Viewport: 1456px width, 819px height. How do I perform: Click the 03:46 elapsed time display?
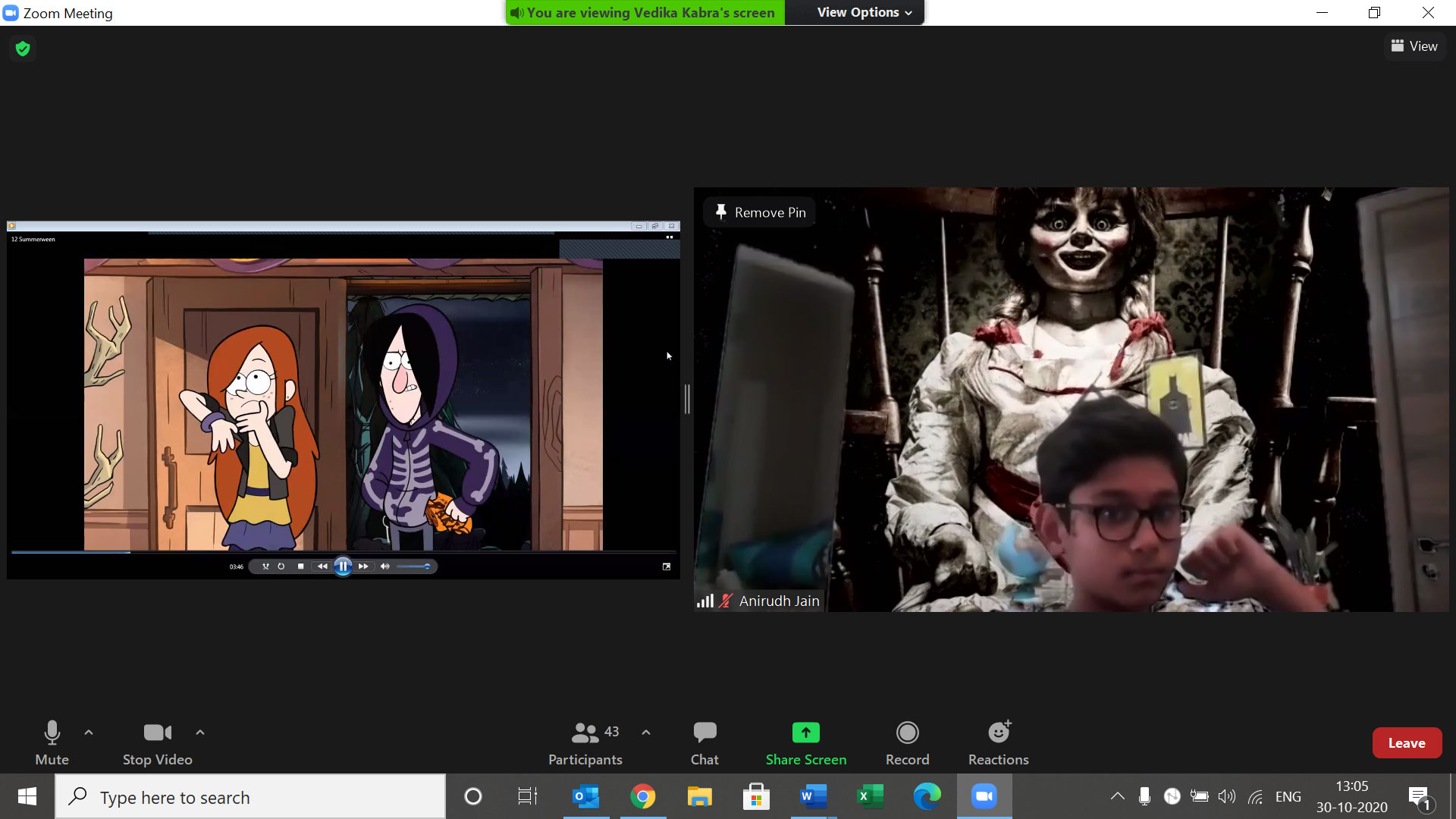point(237,566)
